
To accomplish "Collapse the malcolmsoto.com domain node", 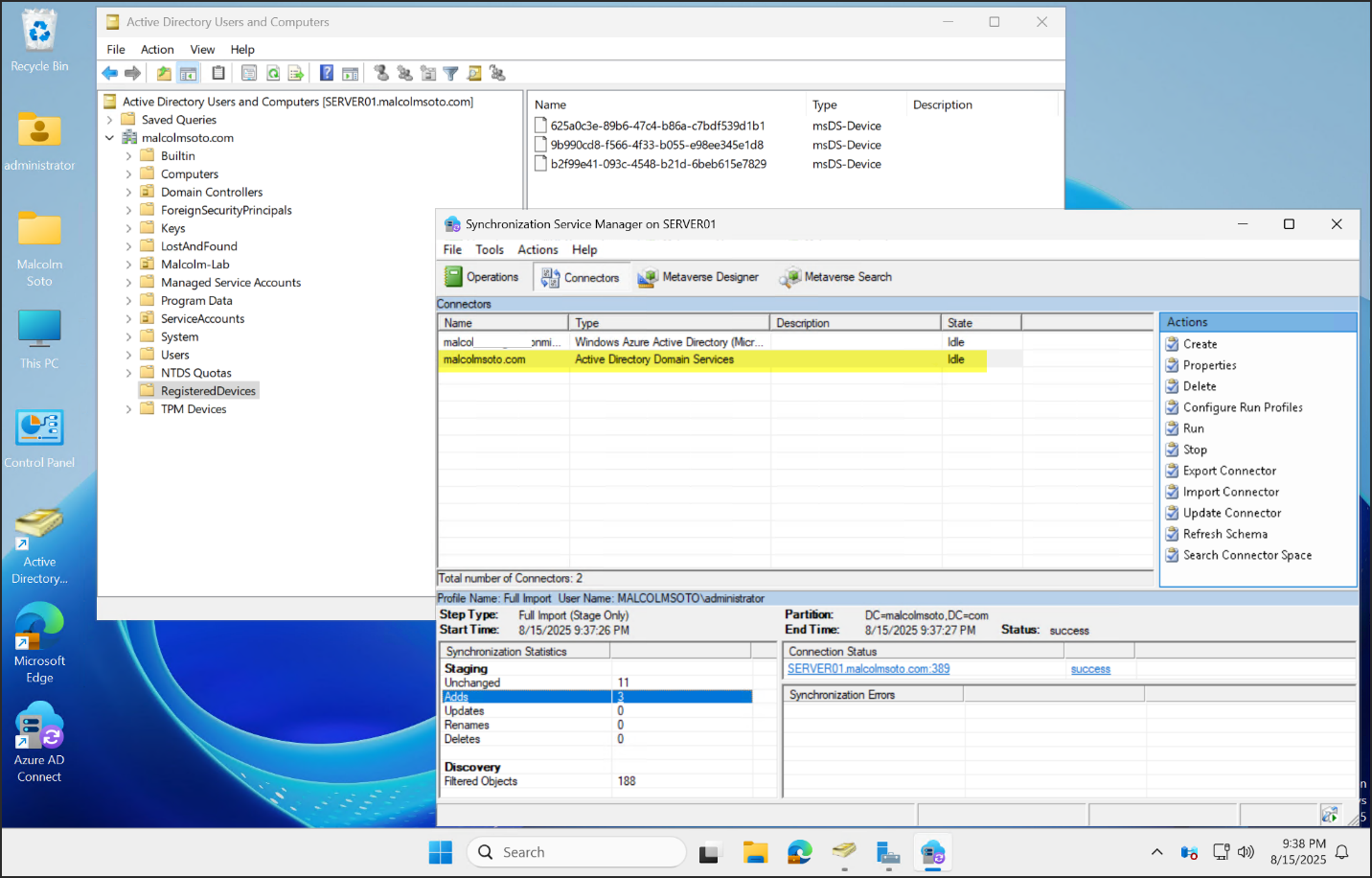I will (x=109, y=138).
